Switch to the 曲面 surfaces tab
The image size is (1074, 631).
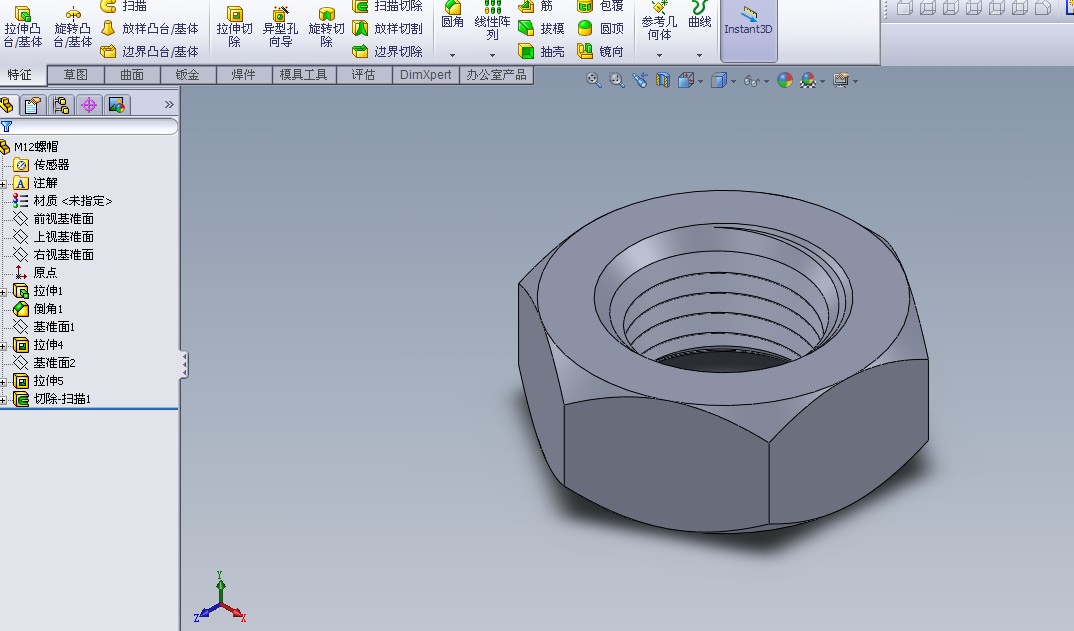click(x=132, y=75)
